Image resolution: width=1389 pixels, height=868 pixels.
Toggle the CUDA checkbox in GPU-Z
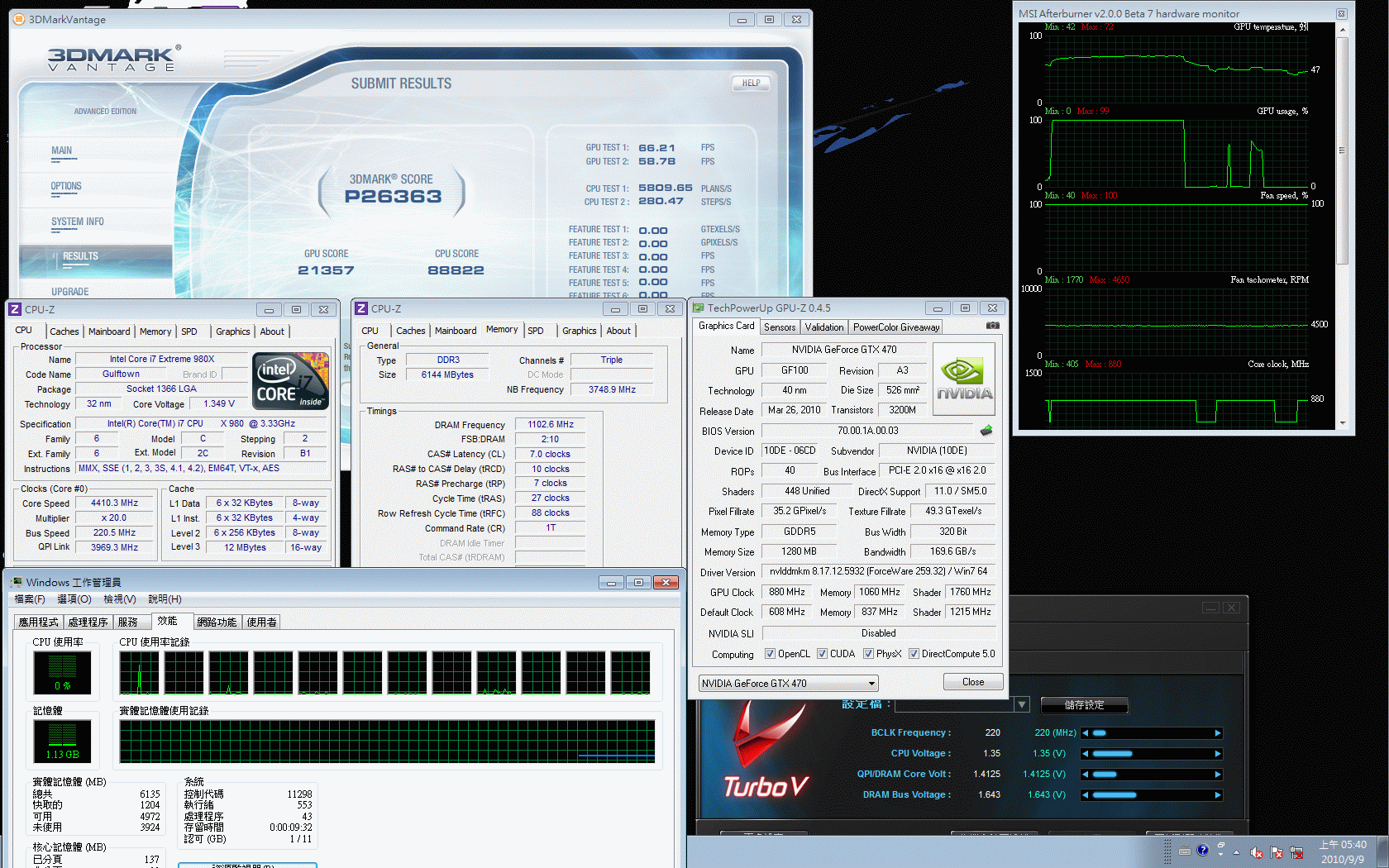click(822, 654)
